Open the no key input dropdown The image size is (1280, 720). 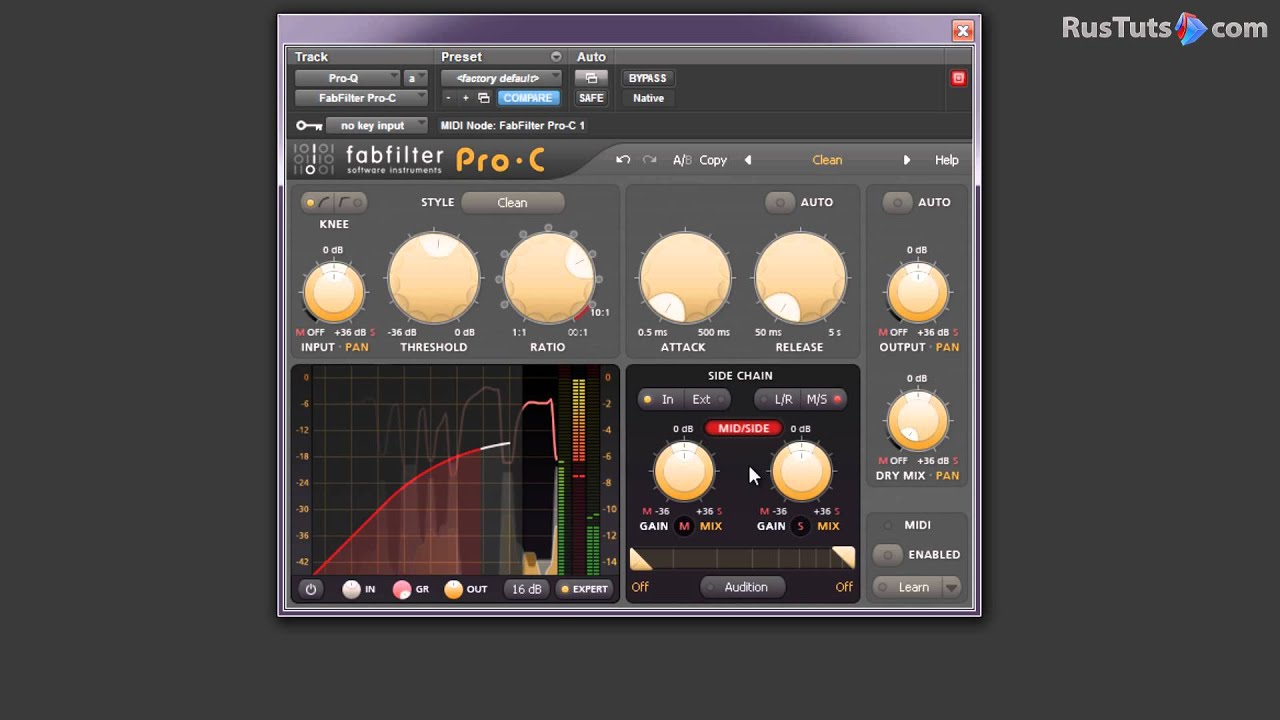(x=377, y=126)
